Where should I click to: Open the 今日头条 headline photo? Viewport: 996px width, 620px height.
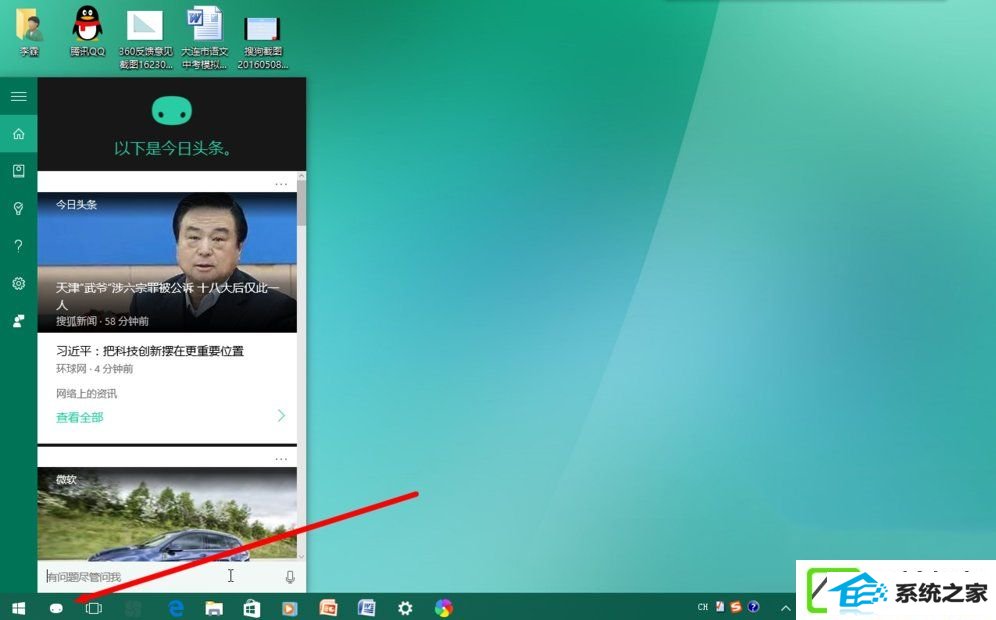(x=167, y=262)
